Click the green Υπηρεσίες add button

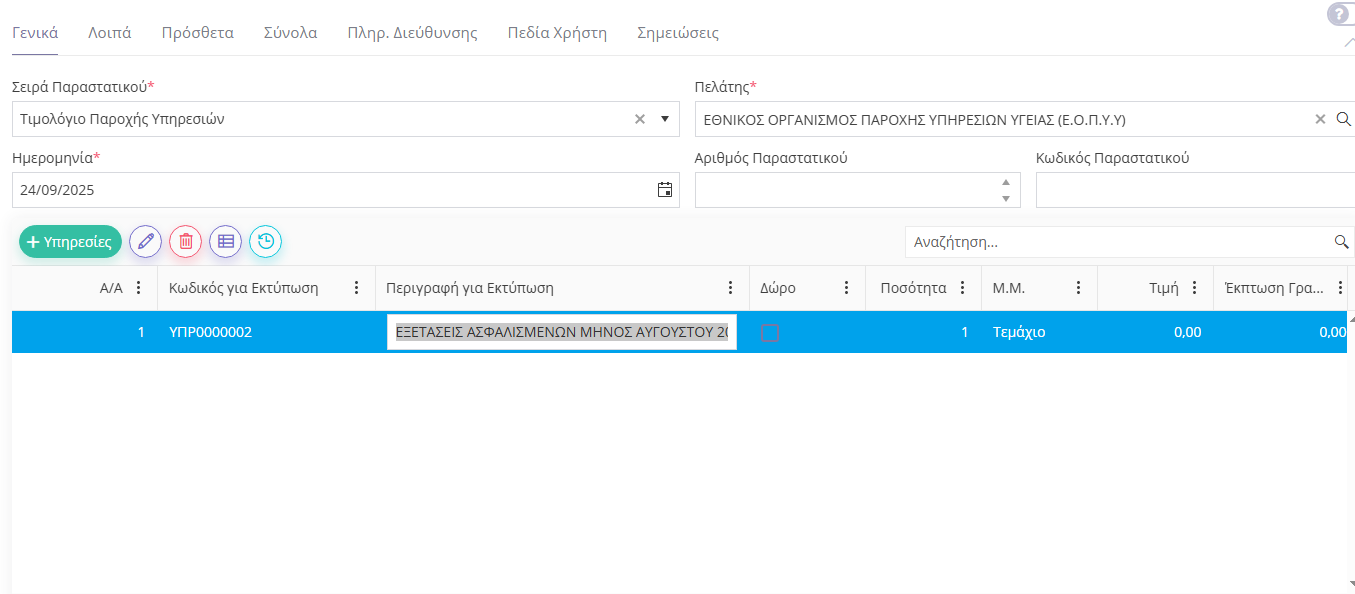(70, 241)
